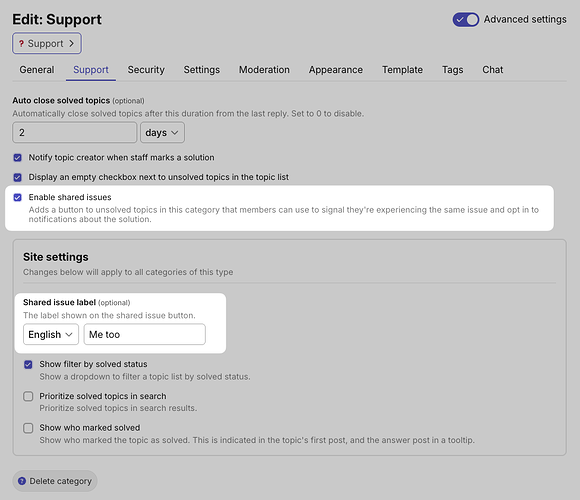This screenshot has width=580, height=500.
Task: Click the auto close duration number field
Action: [75, 132]
